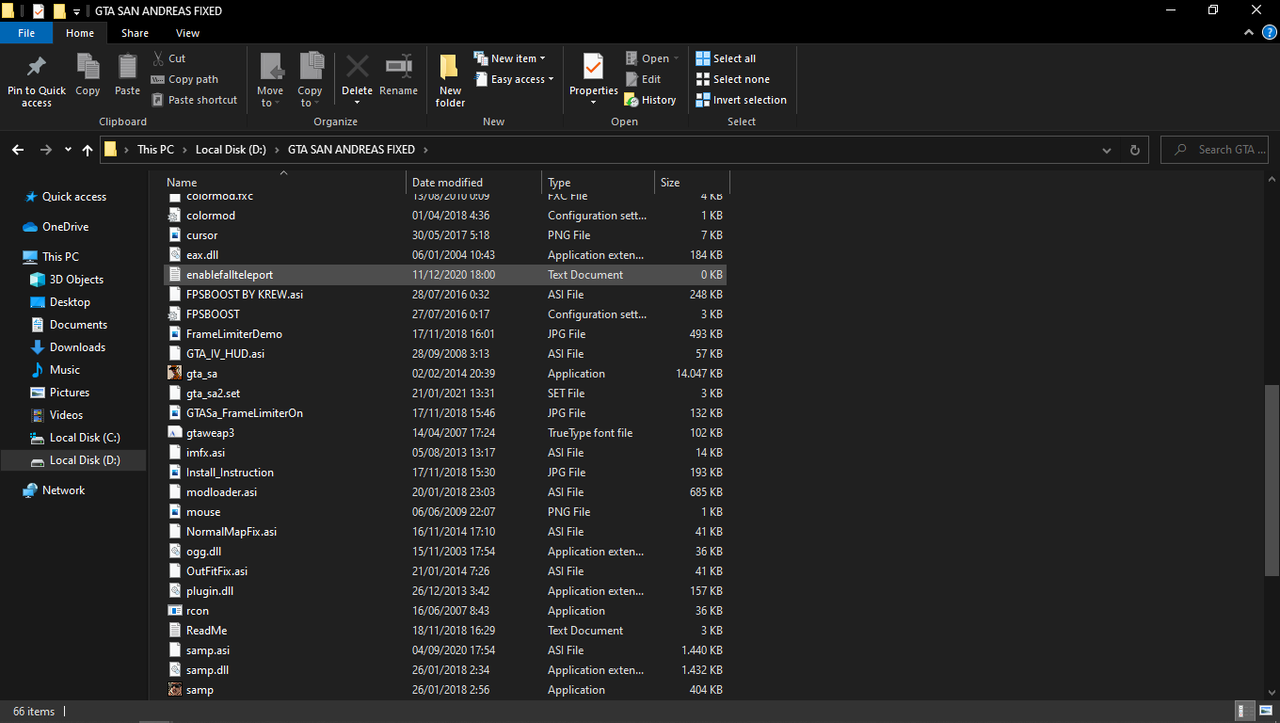Switch to Large icons view in status bar
1280x723 pixels.
tap(1265, 711)
